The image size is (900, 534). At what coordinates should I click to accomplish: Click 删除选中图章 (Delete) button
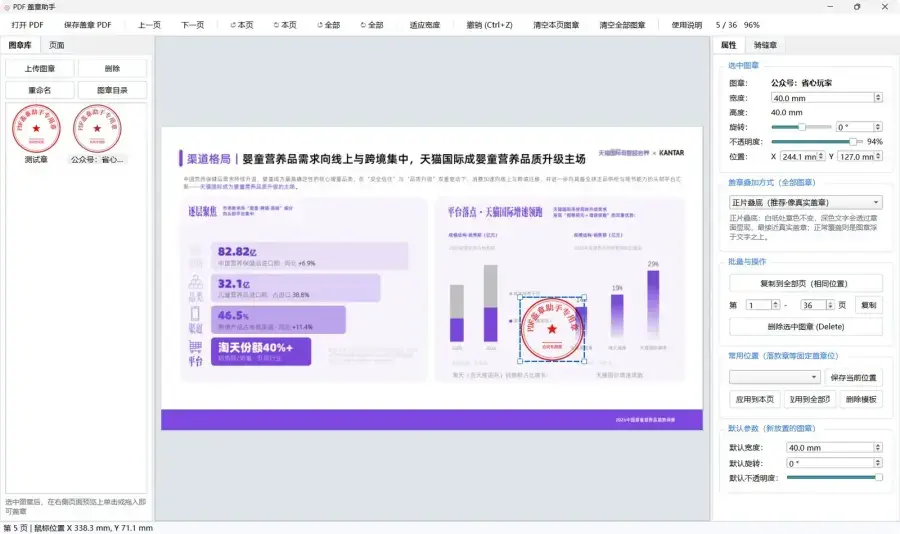click(x=805, y=327)
